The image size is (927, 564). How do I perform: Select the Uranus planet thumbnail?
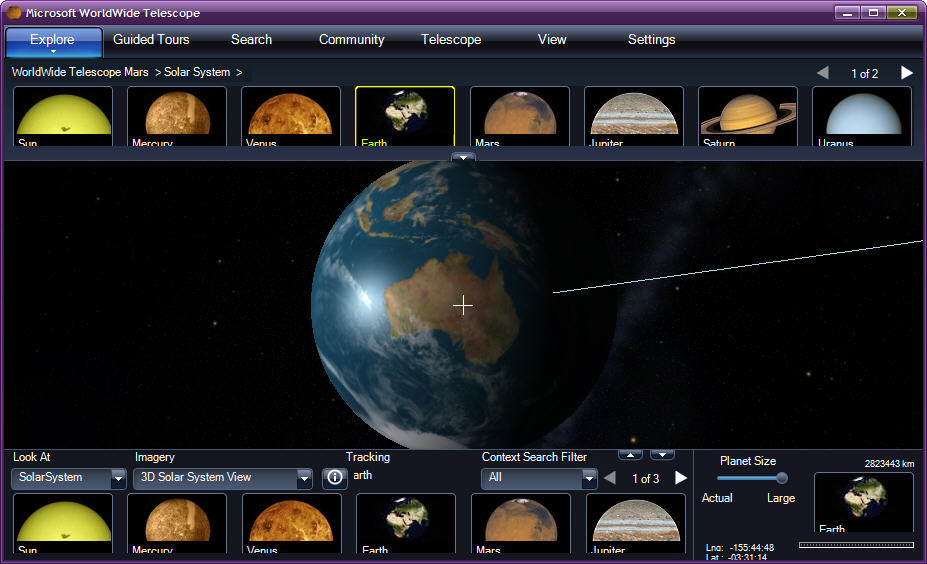pyautogui.click(x=861, y=116)
